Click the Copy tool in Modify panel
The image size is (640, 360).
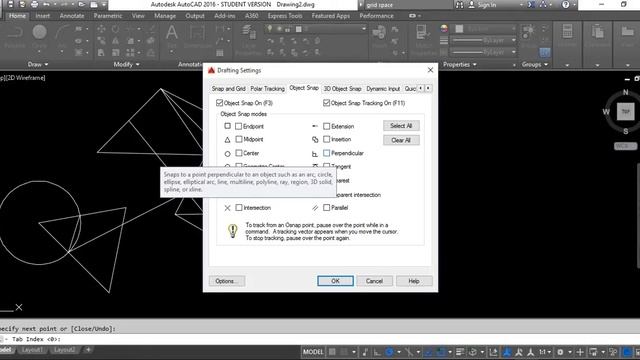pos(101,41)
